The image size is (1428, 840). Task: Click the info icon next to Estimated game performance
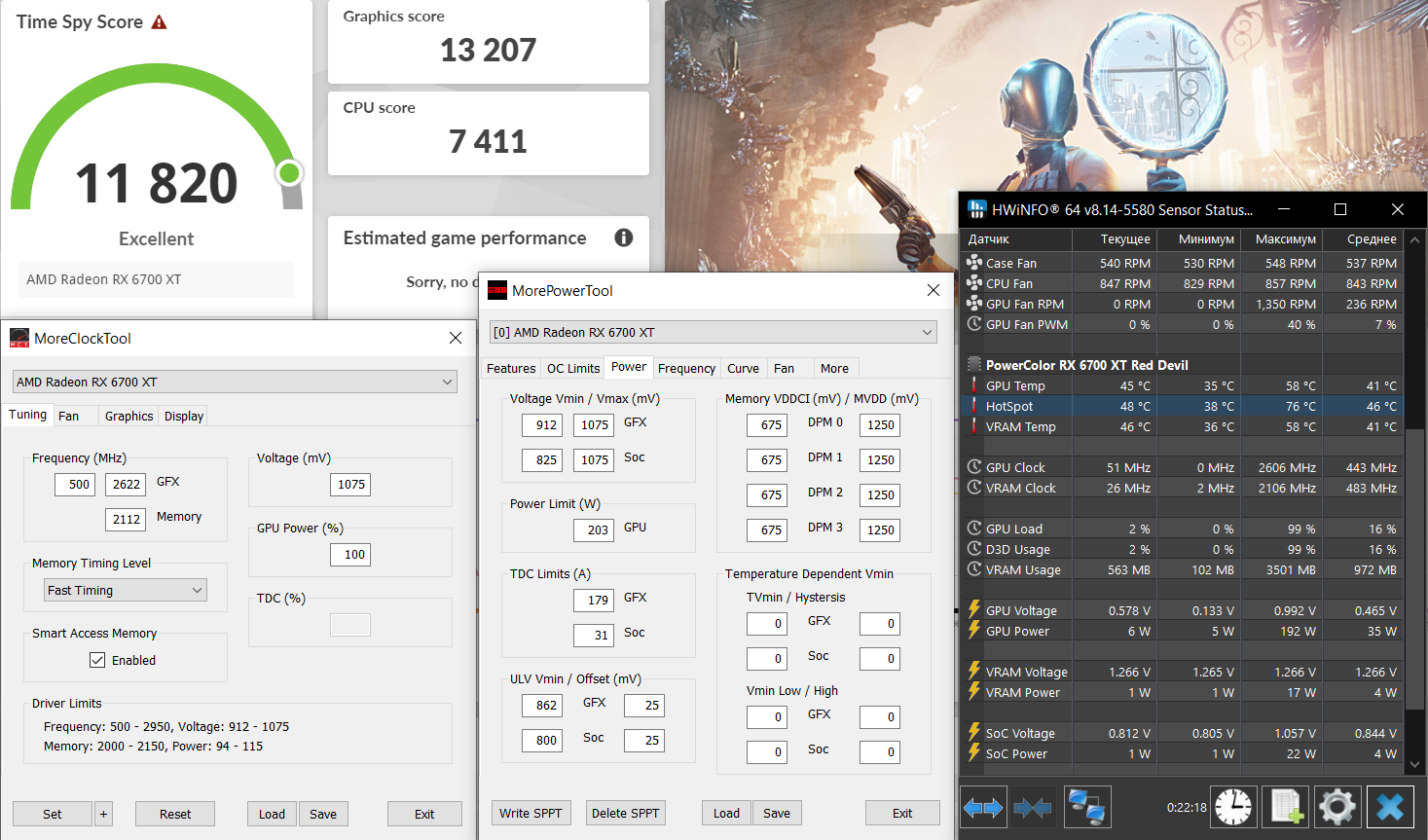click(x=624, y=237)
